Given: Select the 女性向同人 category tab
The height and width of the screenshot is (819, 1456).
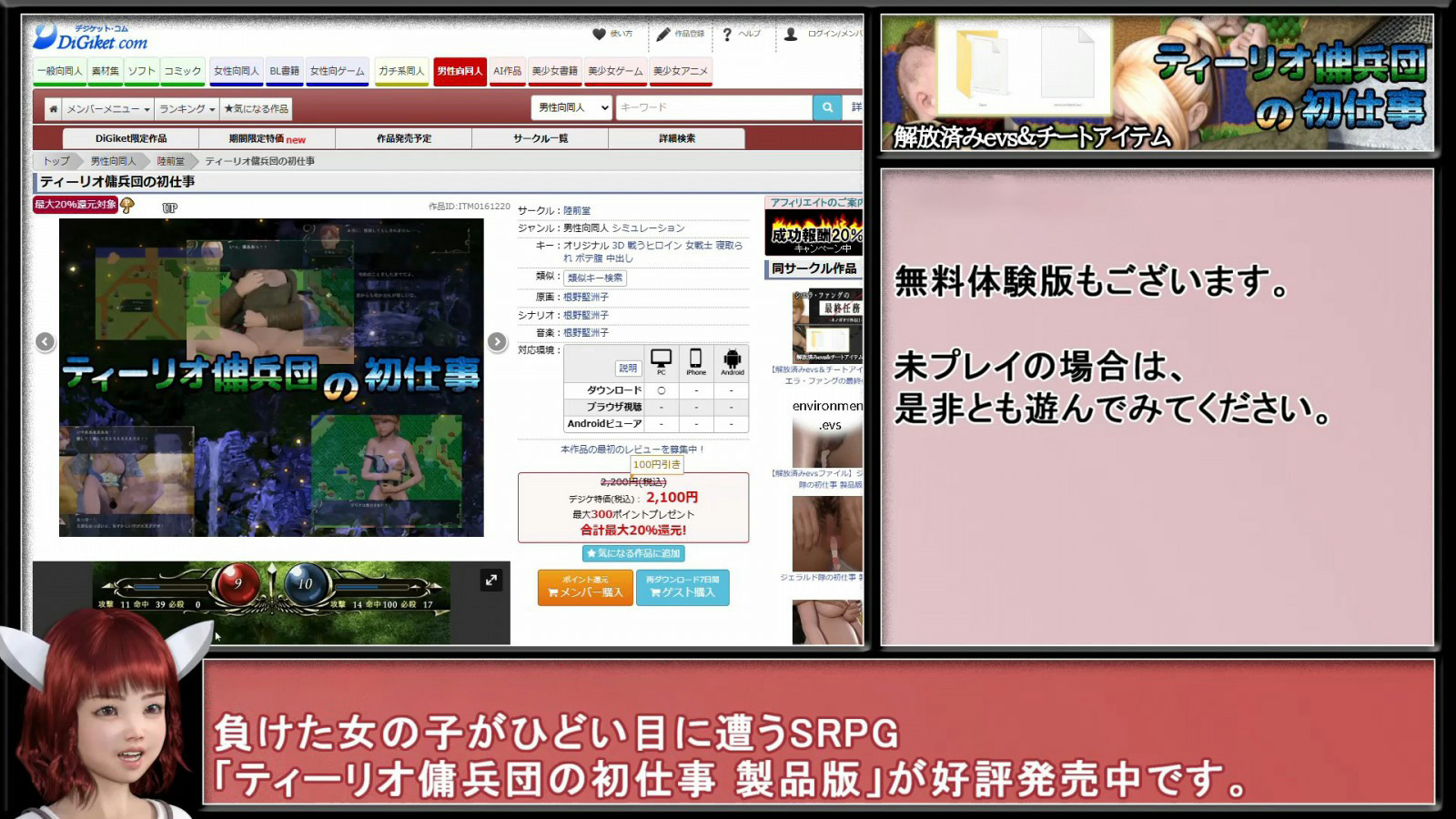Looking at the screenshot, I should click(236, 71).
